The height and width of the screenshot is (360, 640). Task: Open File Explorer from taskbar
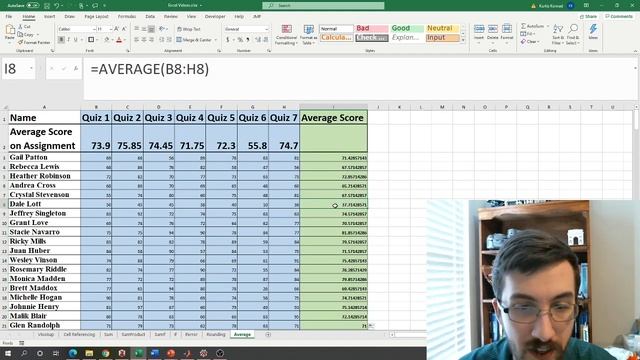point(89,353)
